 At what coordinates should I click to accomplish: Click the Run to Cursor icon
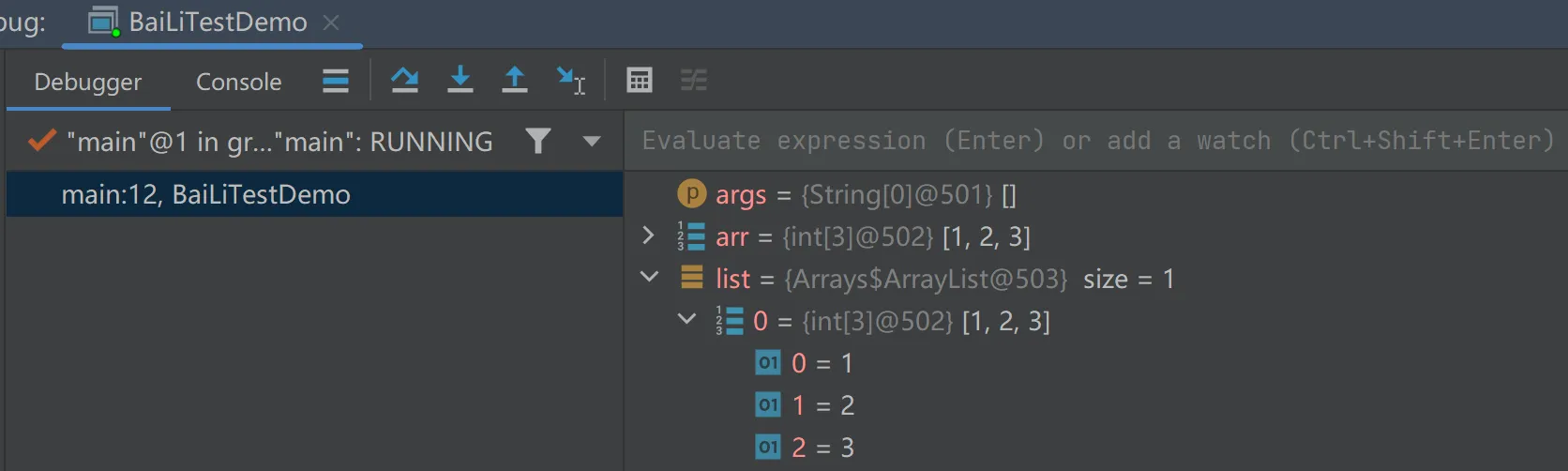(x=570, y=81)
